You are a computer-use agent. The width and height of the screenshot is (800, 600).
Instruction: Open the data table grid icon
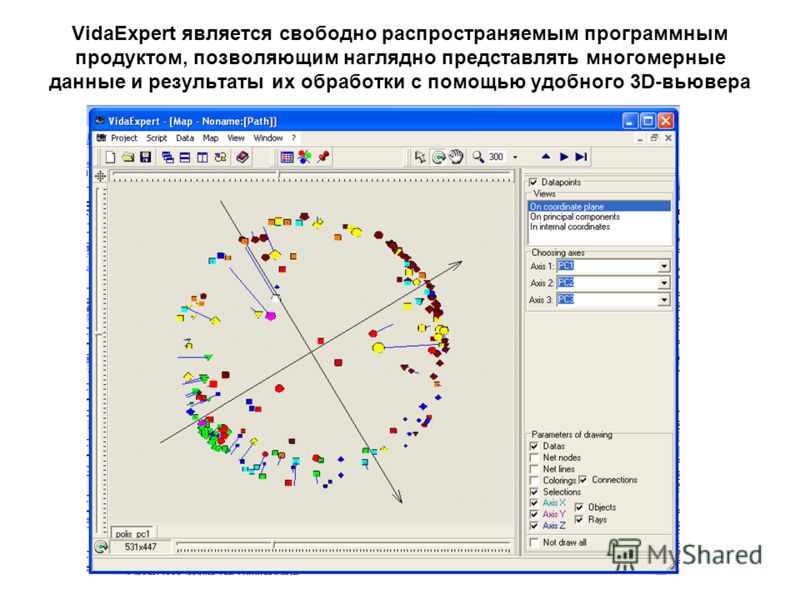point(287,157)
